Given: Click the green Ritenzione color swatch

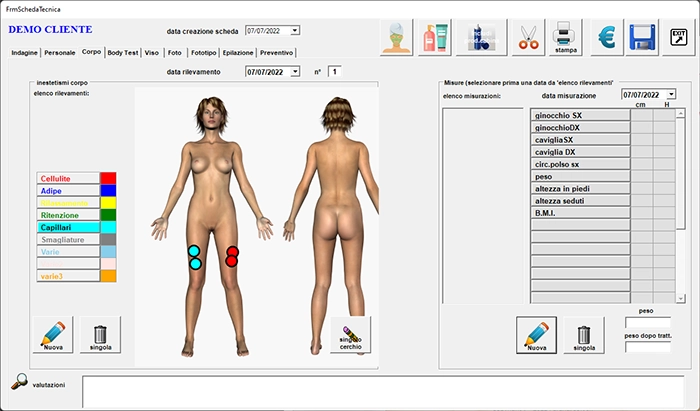Looking at the screenshot, I should 108,215.
